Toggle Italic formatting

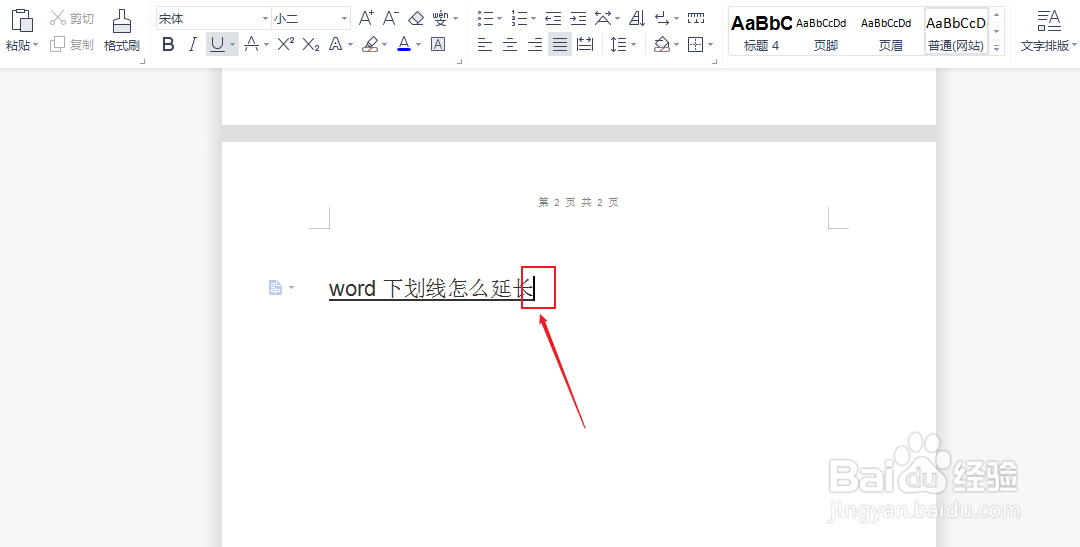tap(193, 45)
